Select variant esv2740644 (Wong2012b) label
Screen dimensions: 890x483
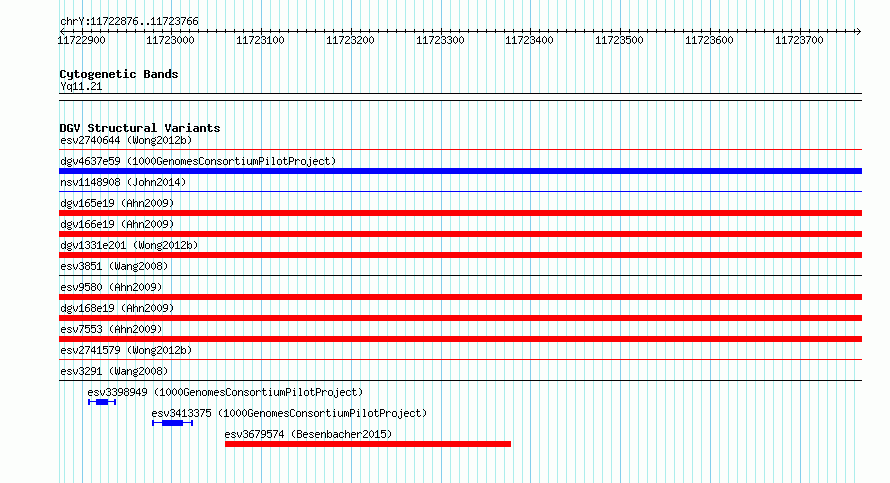pos(126,140)
